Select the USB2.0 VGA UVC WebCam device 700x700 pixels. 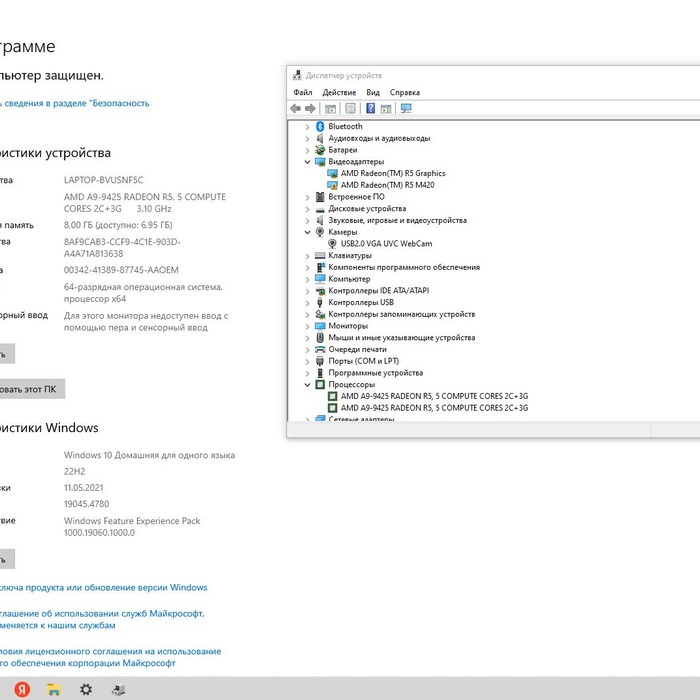pos(386,243)
